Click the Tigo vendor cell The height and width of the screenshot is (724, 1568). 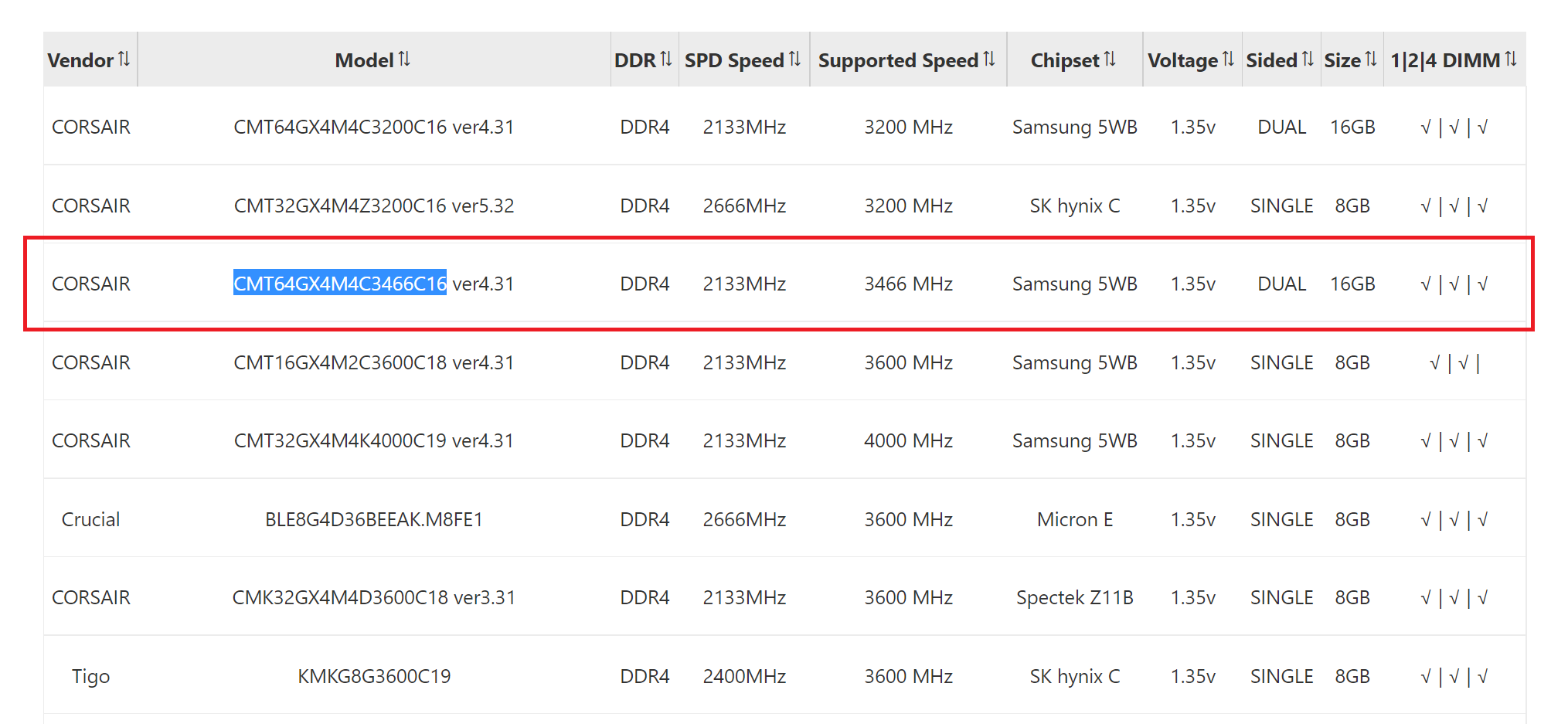[90, 676]
